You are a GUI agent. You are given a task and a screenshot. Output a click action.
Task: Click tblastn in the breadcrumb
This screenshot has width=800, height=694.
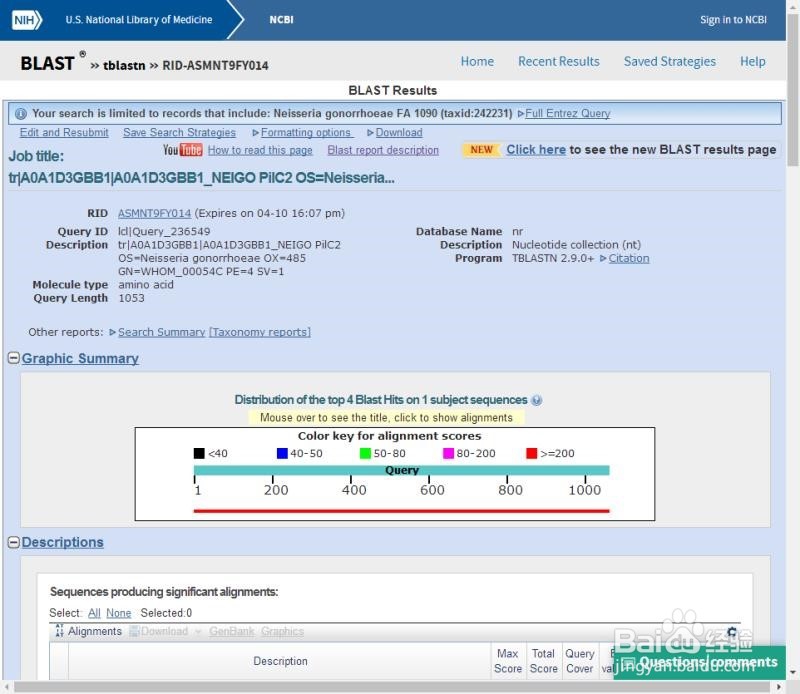124,66
